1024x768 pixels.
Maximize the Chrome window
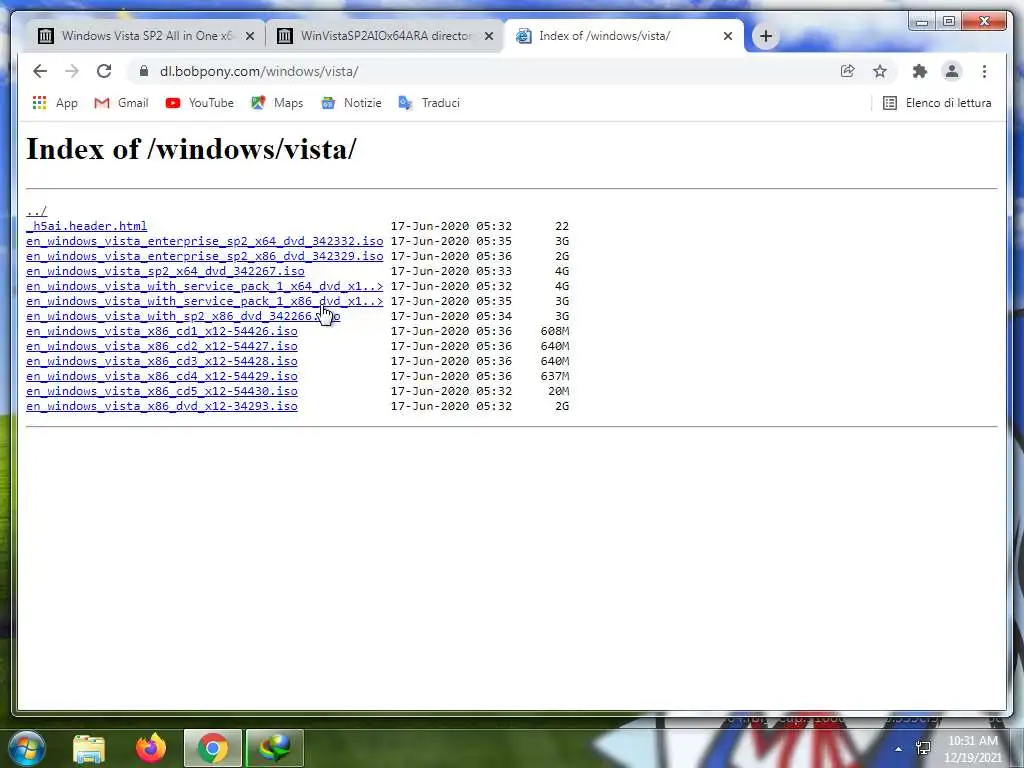coord(949,22)
